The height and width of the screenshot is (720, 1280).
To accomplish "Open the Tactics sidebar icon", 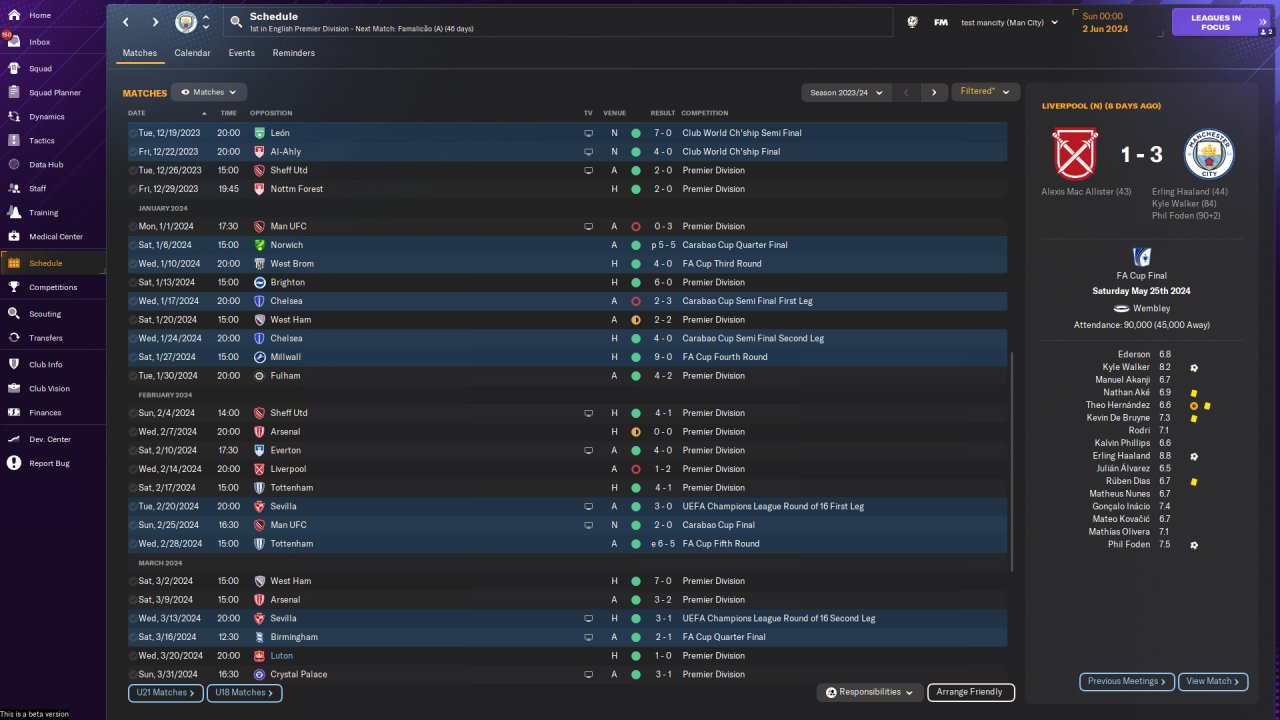I will coord(14,140).
